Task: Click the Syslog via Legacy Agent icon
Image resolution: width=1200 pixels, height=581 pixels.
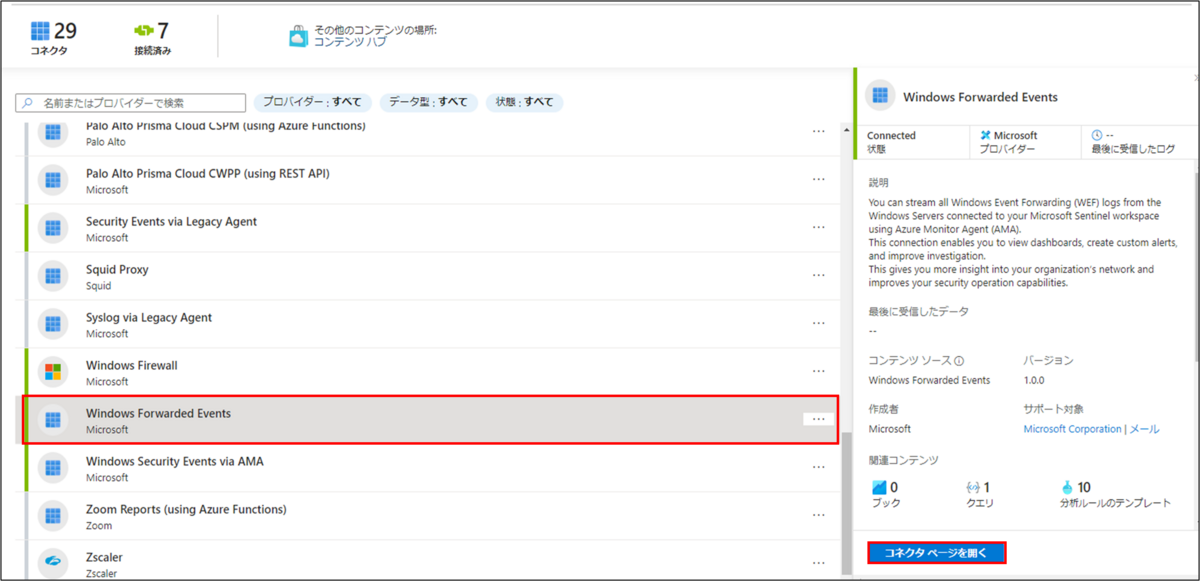Action: click(x=52, y=324)
